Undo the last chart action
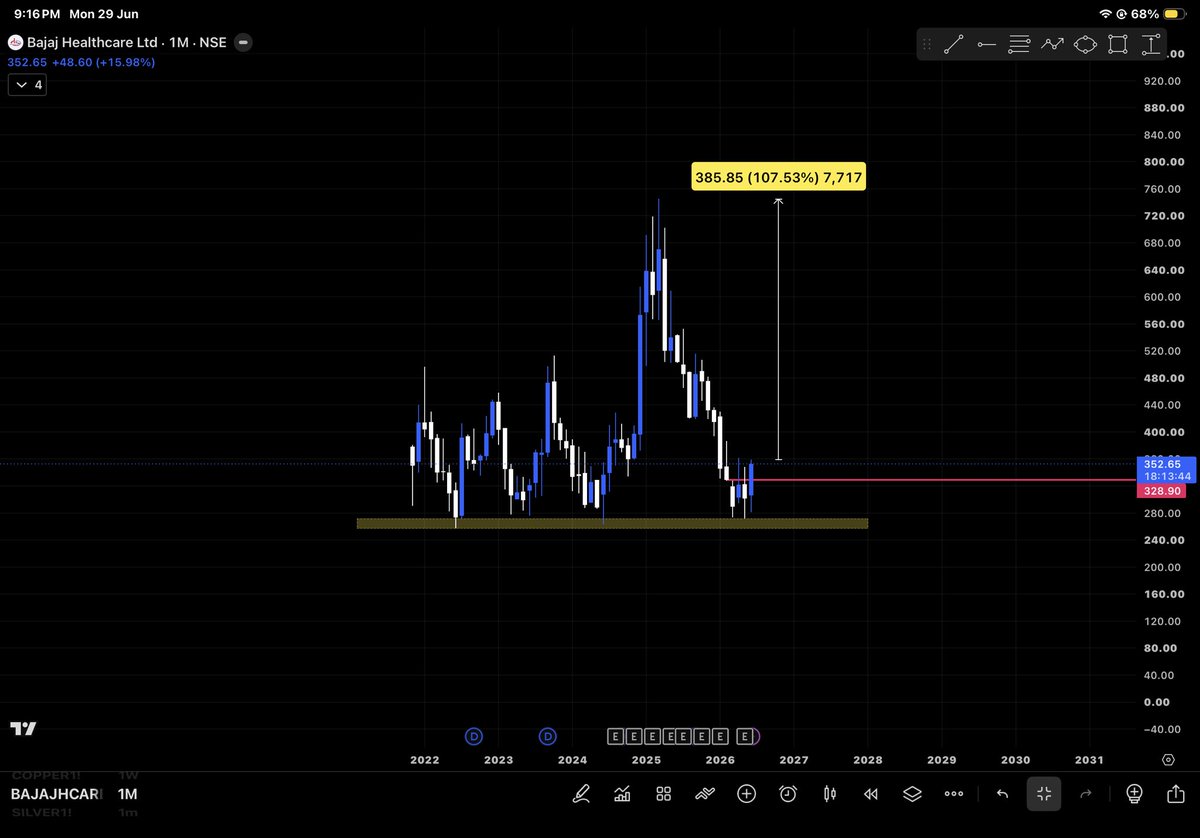The image size is (1200, 838). point(1002,794)
